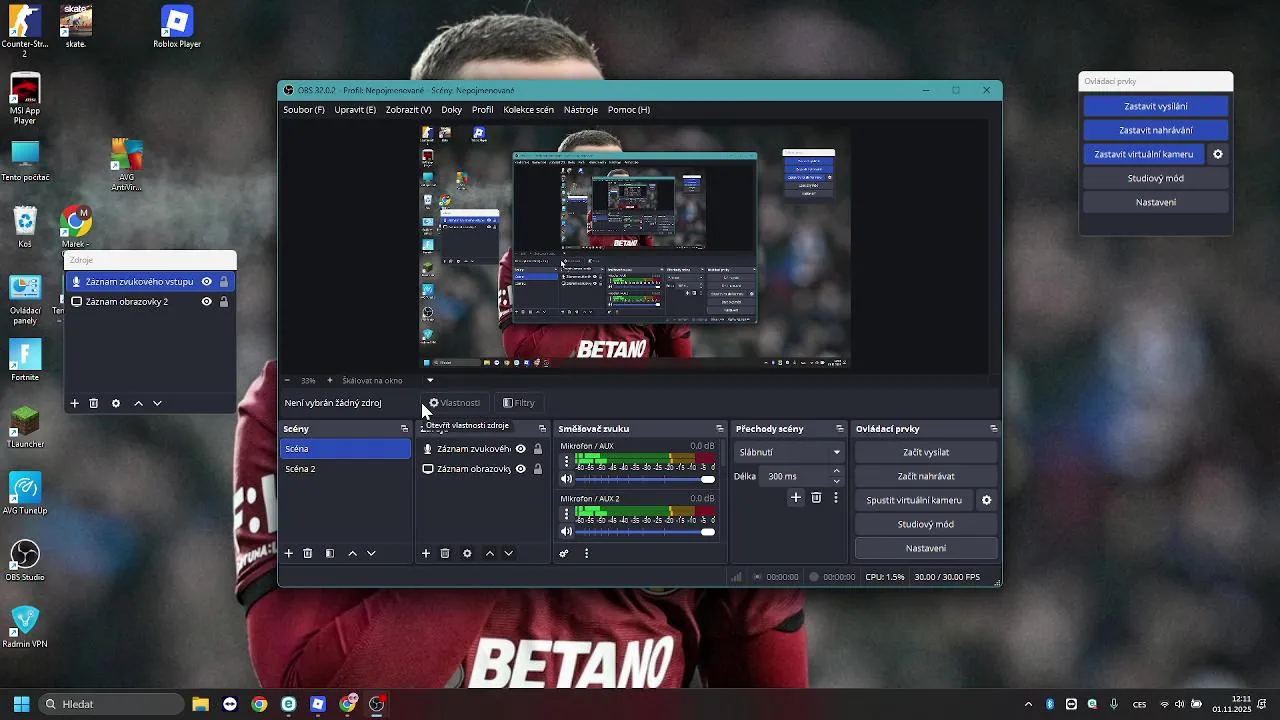
Task: Delete source in floating Zdroje panel
Action: click(x=94, y=403)
